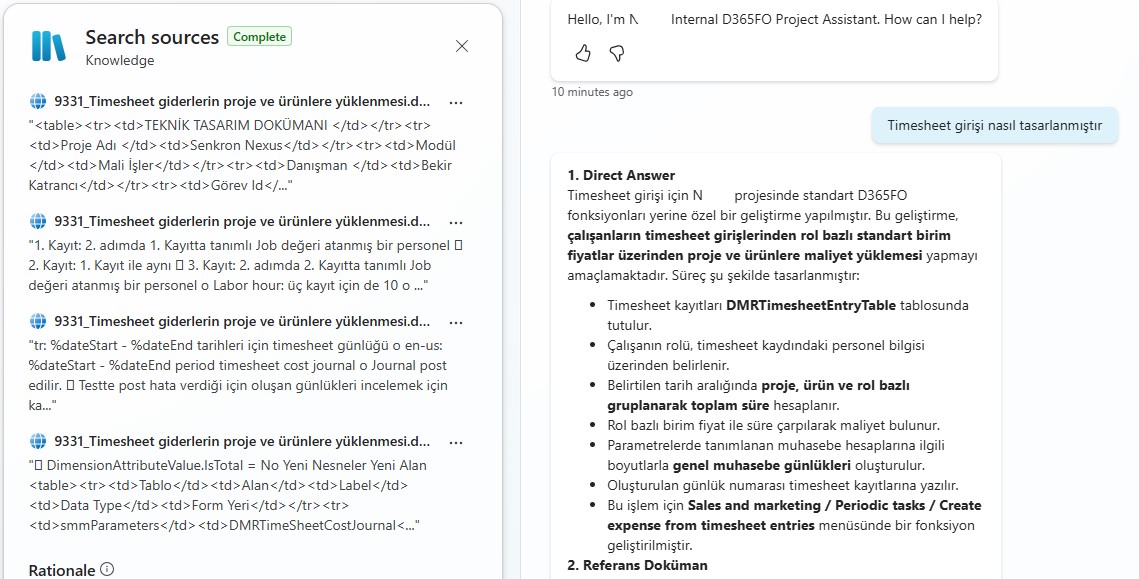The width and height of the screenshot is (1139, 579).
Task: Open the source titled above "1. Kayıt: 2. adımda"
Action: pyautogui.click(x=242, y=221)
